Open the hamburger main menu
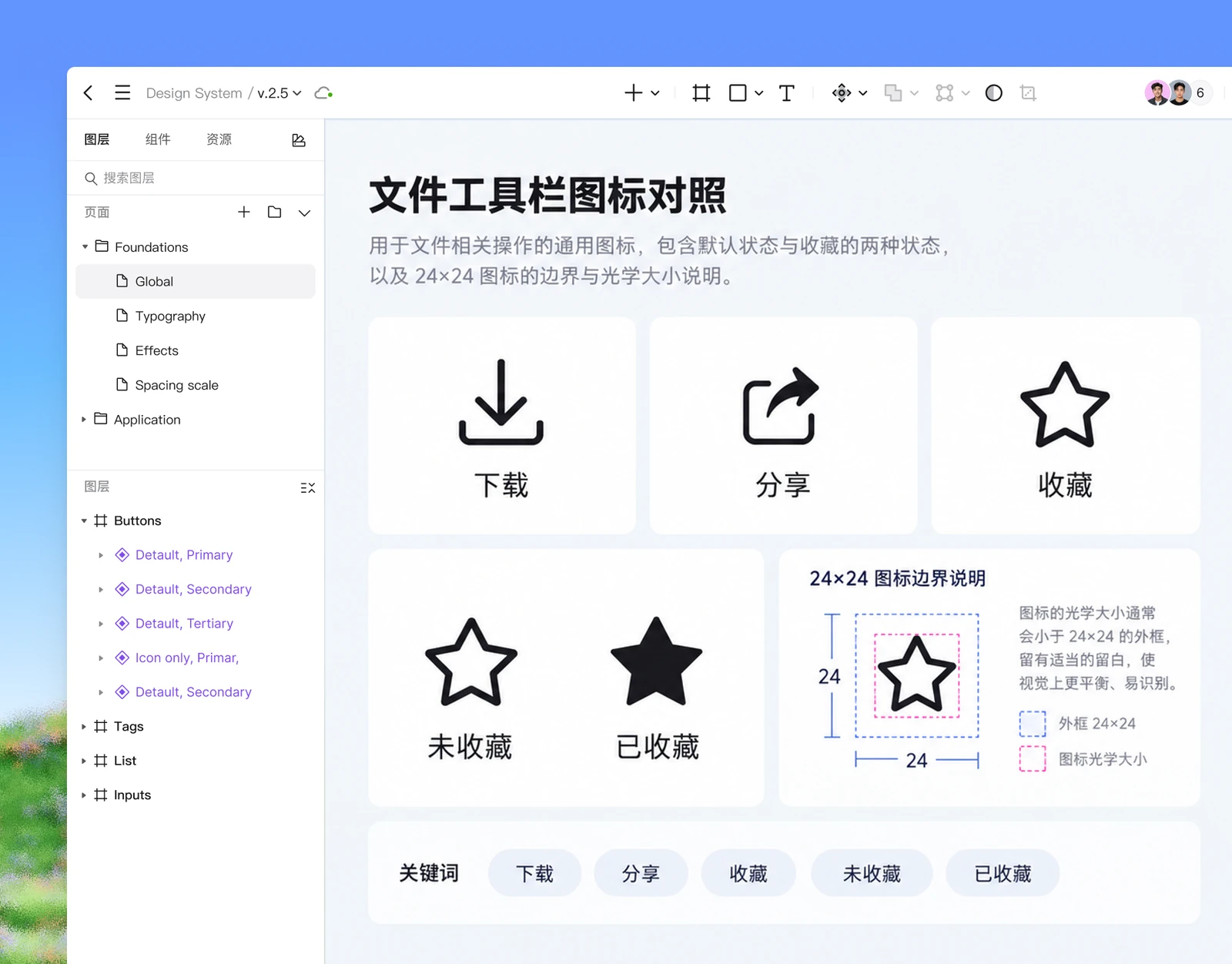 click(122, 93)
